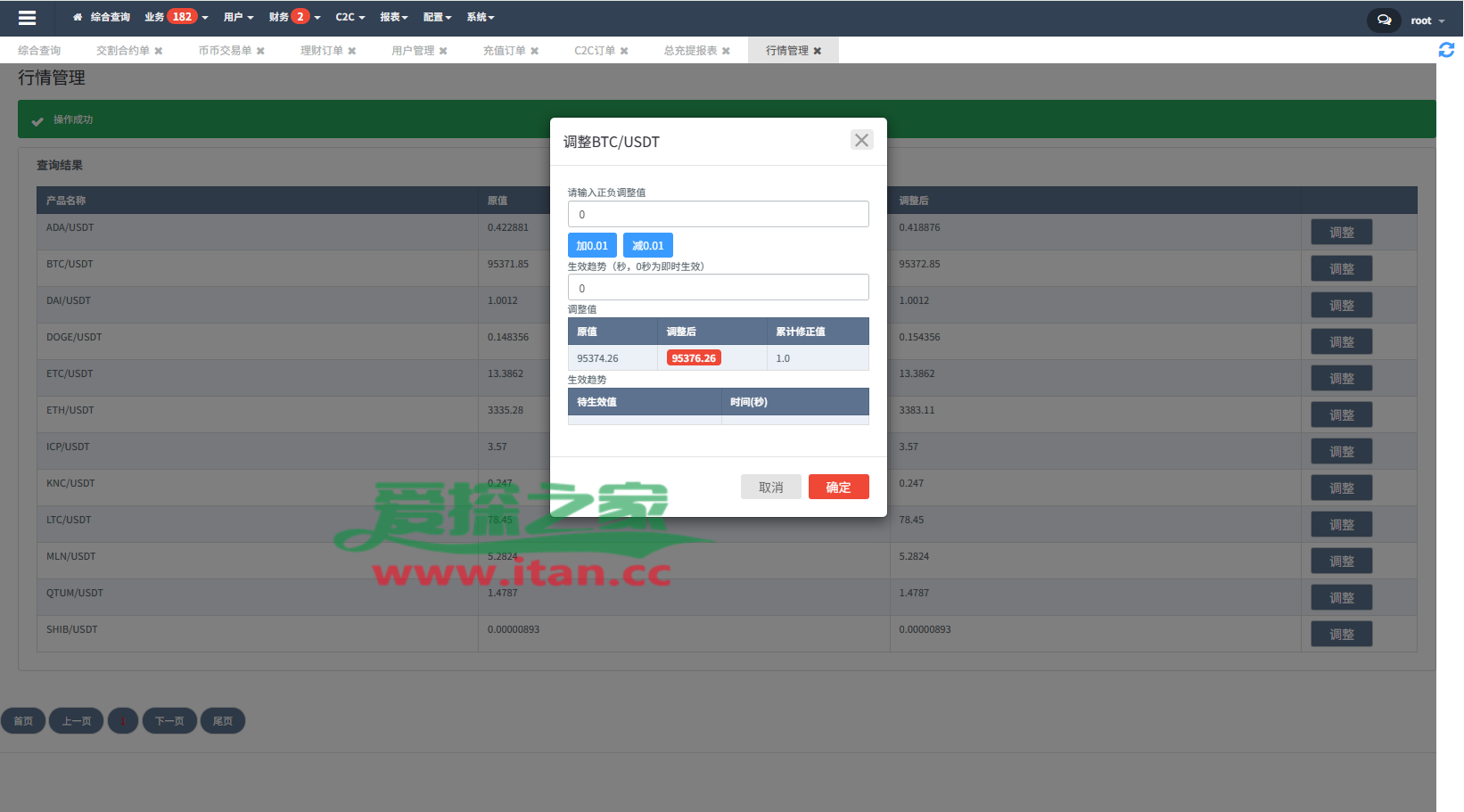Close the 调整BTC/USDT dialog with X
The image size is (1464, 812).
(x=861, y=140)
